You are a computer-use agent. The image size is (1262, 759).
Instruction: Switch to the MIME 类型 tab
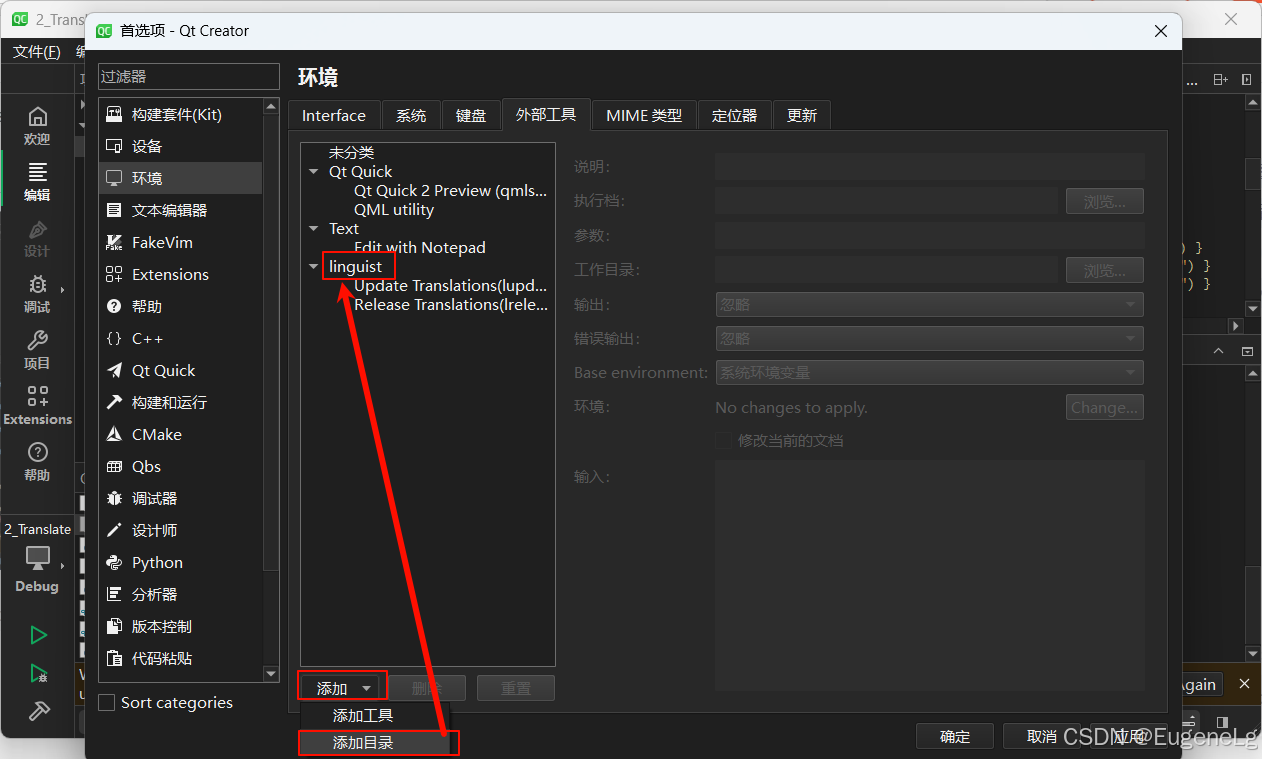pos(644,115)
